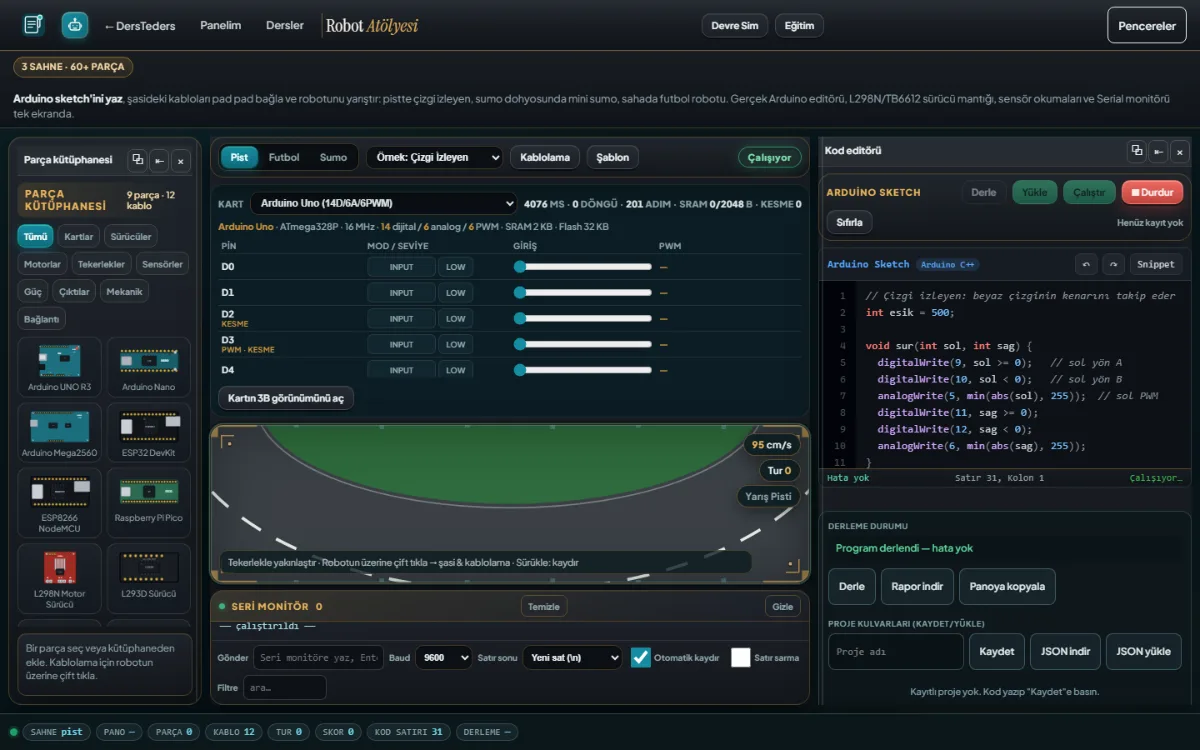This screenshot has height=750, width=1200.
Task: Redo the code edit
Action: point(1113,264)
